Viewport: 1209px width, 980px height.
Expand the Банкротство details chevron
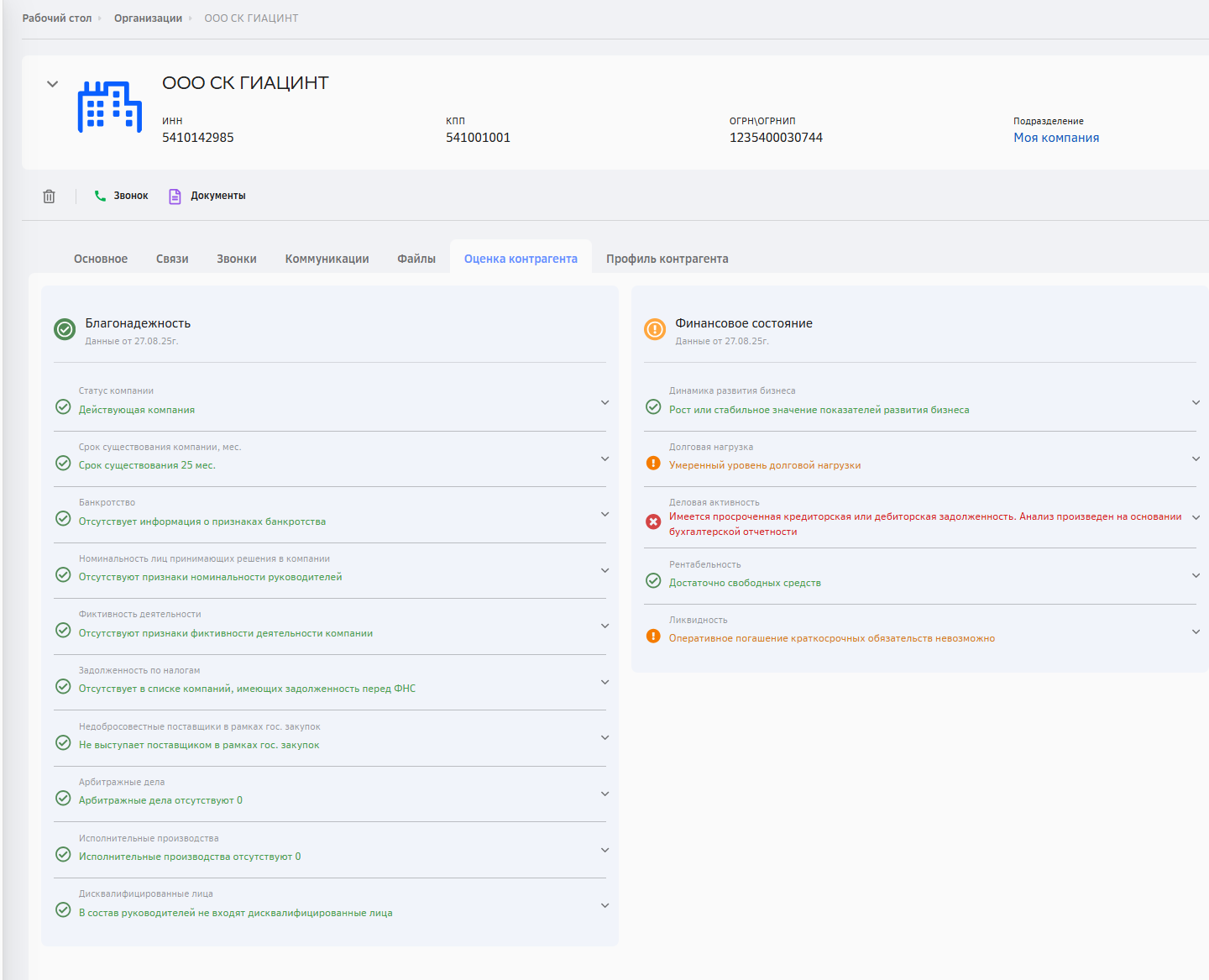point(604,514)
